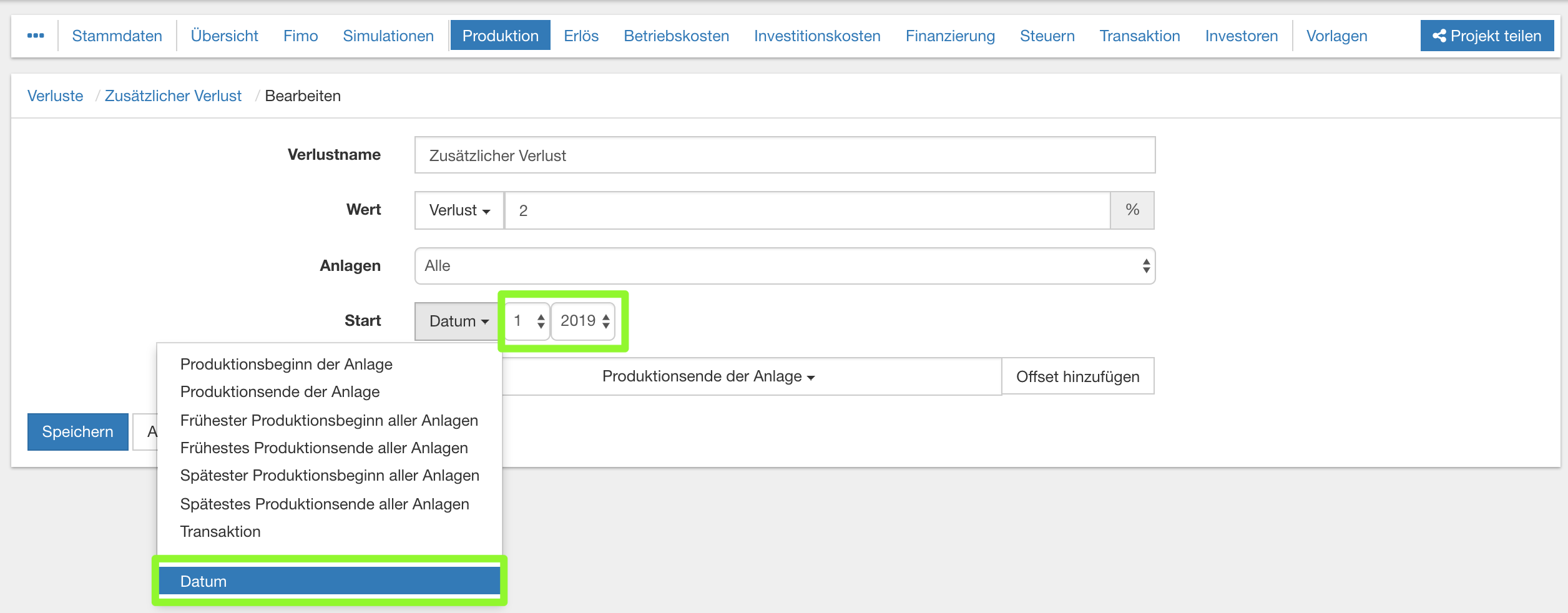The image size is (1568, 613).
Task: Navigate to Verluste breadcrumb link
Action: tap(55, 96)
